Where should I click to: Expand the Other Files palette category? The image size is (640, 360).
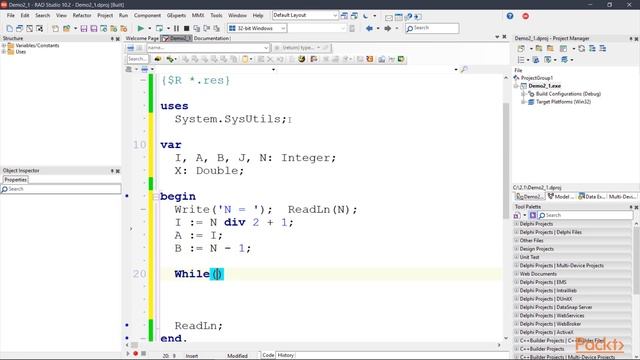[516, 240]
